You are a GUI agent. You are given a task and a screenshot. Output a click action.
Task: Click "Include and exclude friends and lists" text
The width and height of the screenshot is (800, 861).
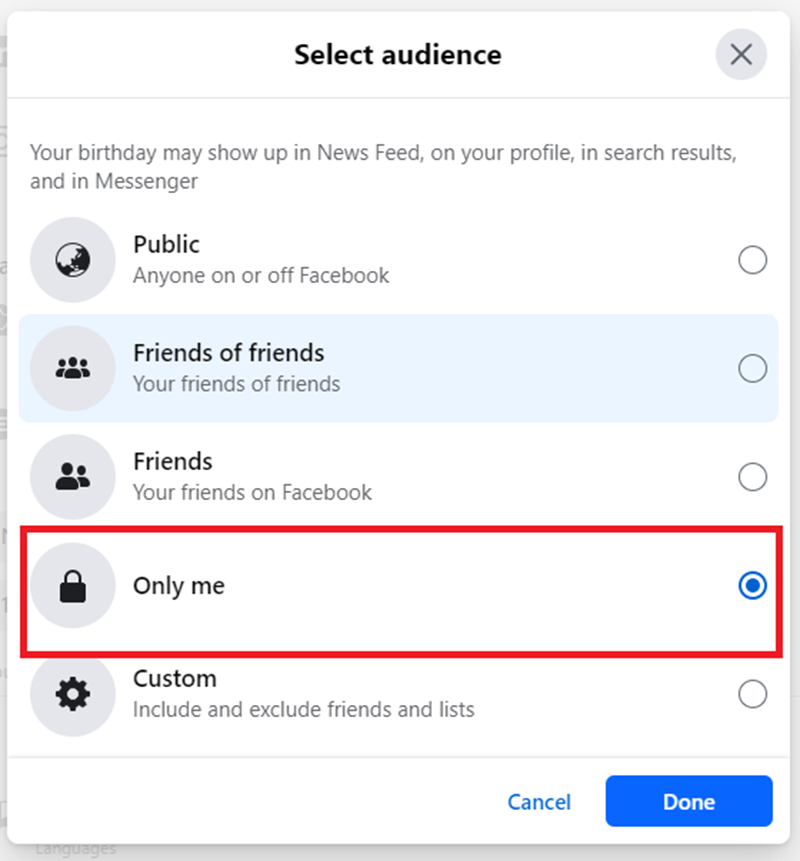pyautogui.click(x=303, y=710)
